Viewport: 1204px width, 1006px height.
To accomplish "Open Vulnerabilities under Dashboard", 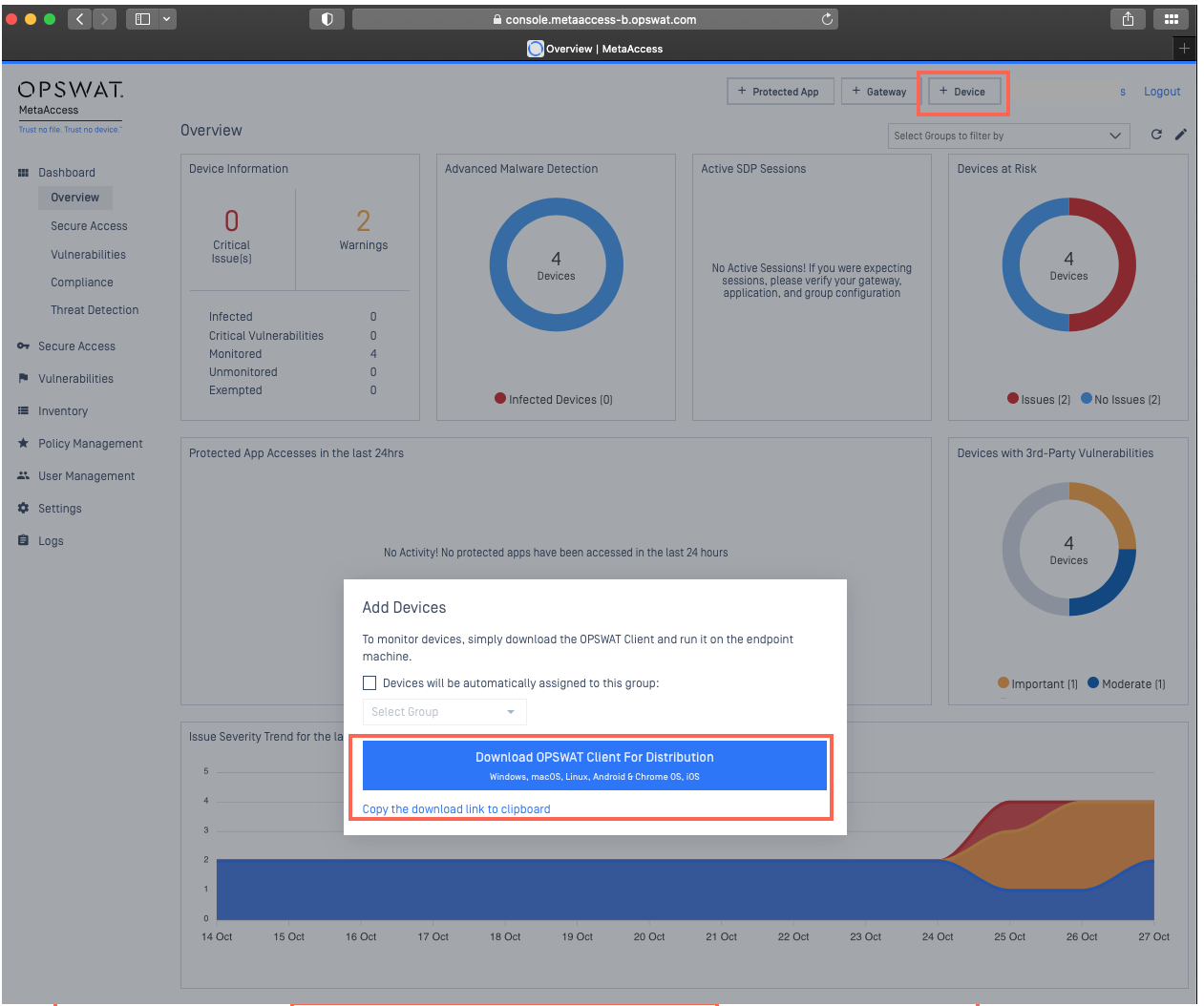I will (88, 255).
